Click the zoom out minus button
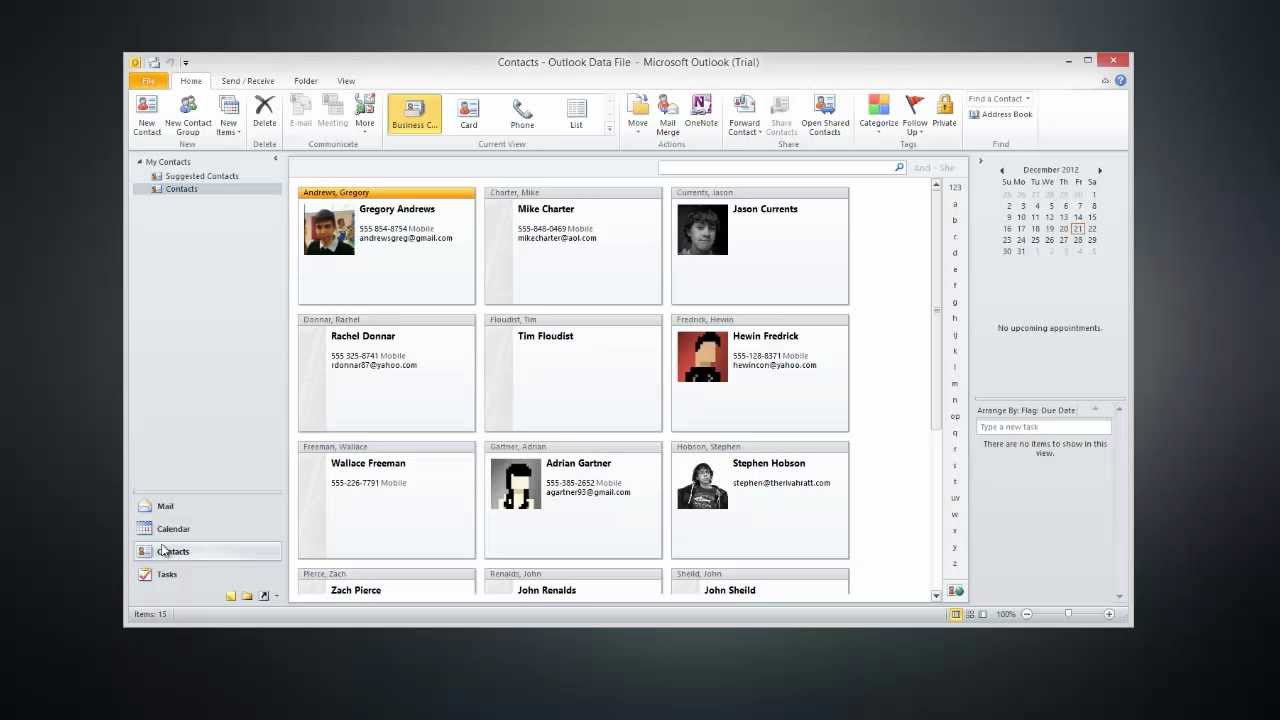The width and height of the screenshot is (1280, 720). 1027,614
